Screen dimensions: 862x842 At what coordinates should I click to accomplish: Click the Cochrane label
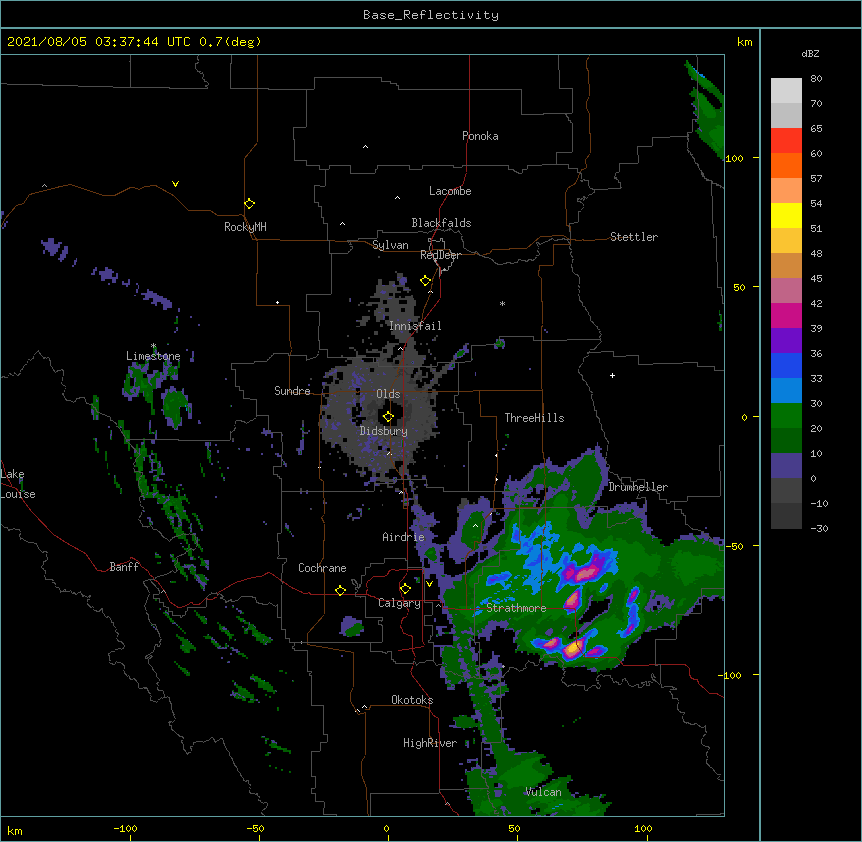(x=322, y=568)
